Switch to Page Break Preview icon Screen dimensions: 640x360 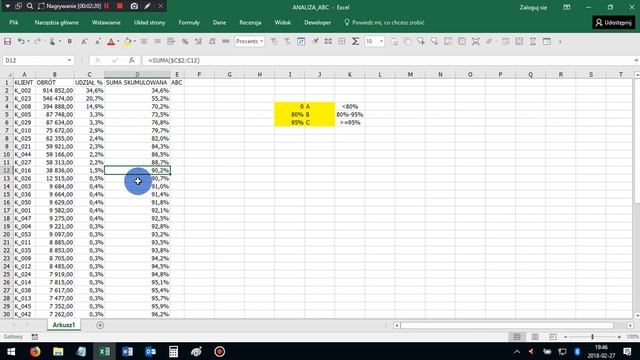(x=553, y=337)
